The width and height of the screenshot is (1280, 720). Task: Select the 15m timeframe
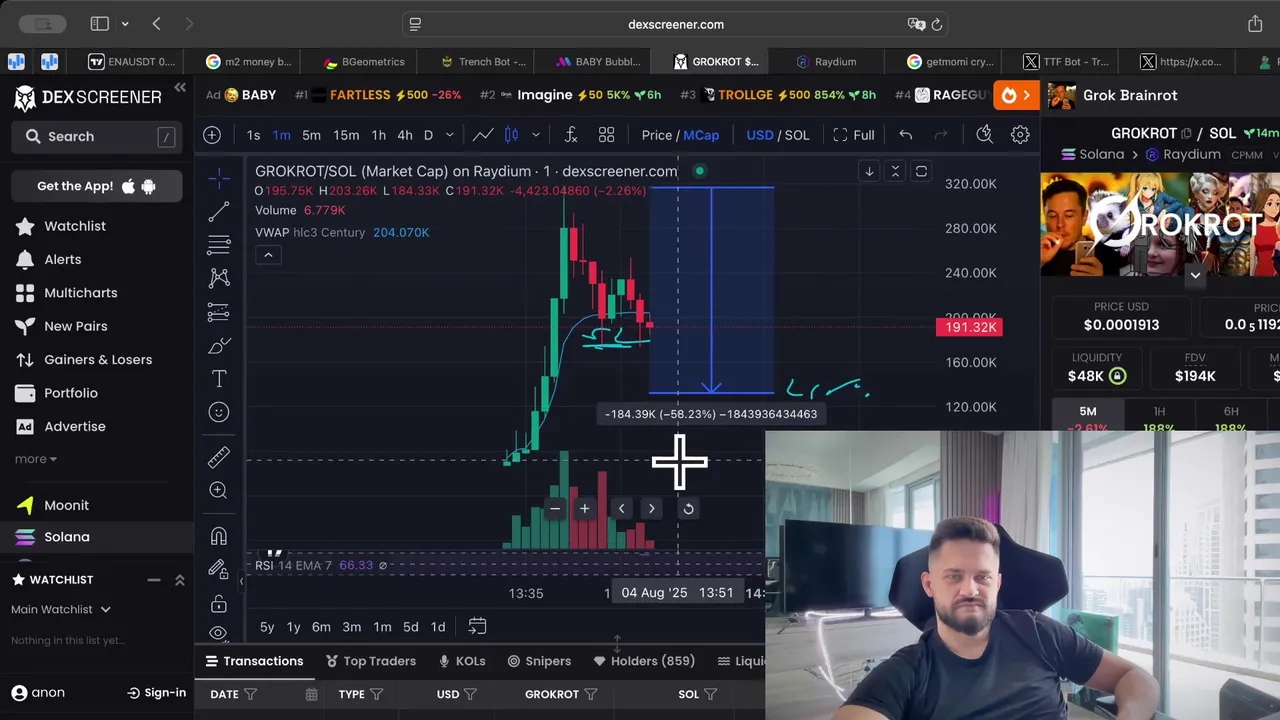[x=346, y=135]
